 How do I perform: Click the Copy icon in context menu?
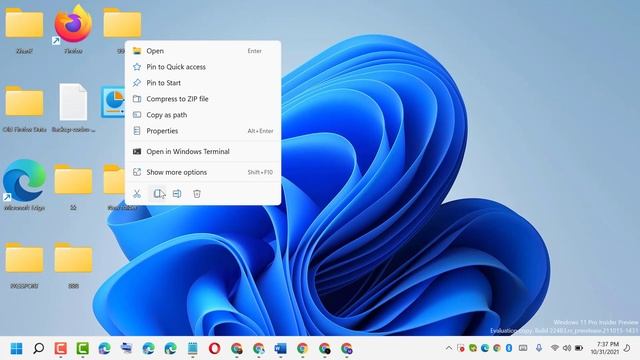(158, 193)
